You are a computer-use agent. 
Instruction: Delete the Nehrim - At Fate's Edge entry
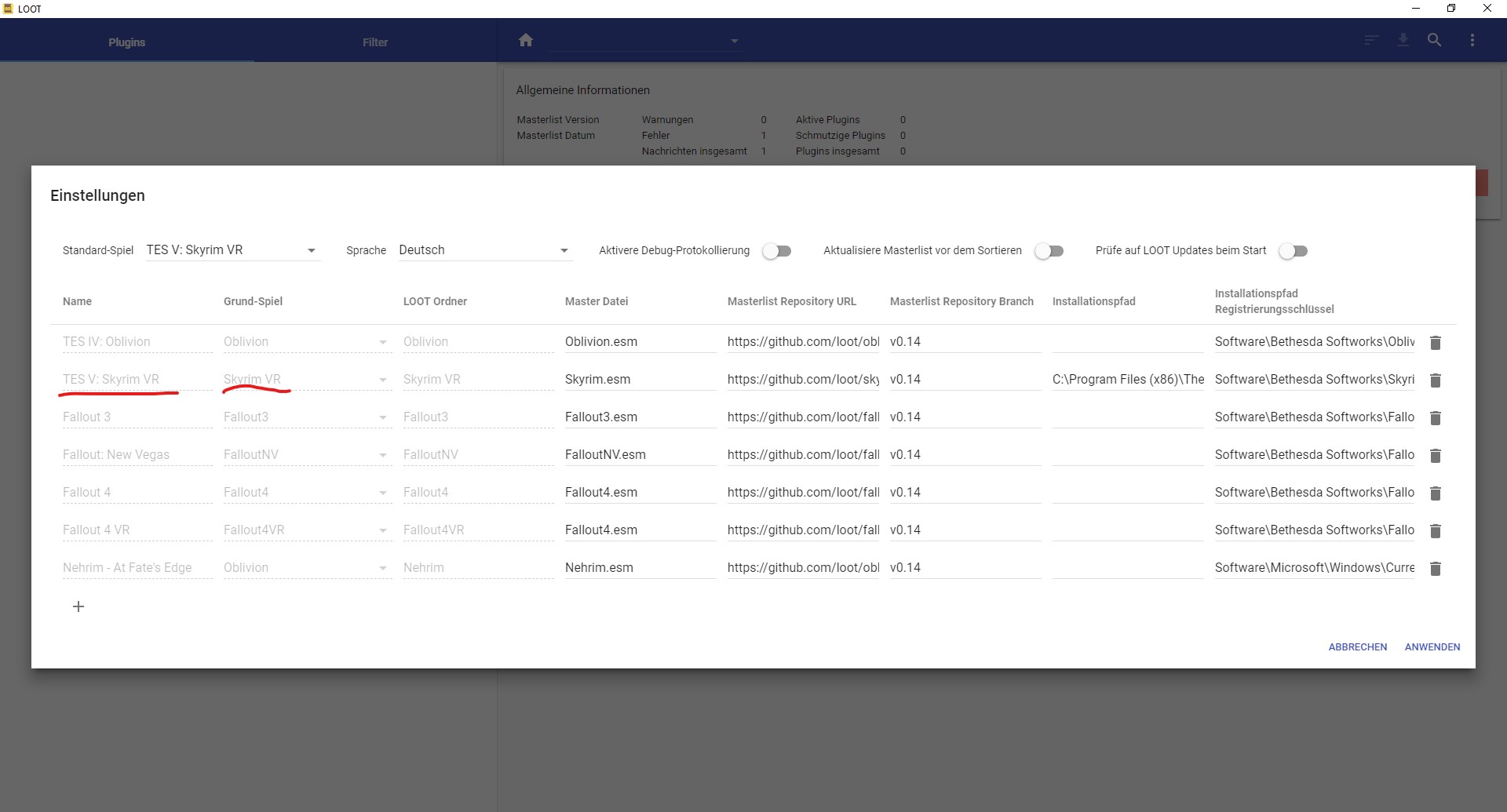click(1436, 569)
